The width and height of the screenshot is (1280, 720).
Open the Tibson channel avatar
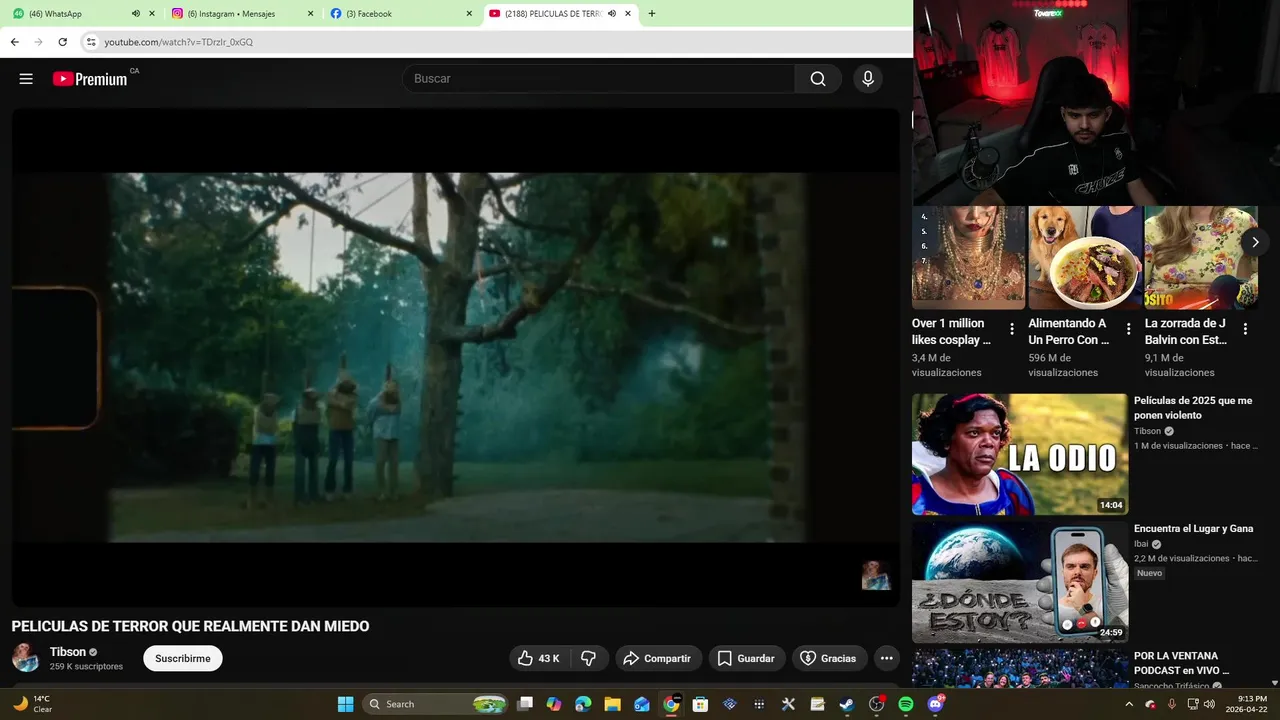(25, 658)
